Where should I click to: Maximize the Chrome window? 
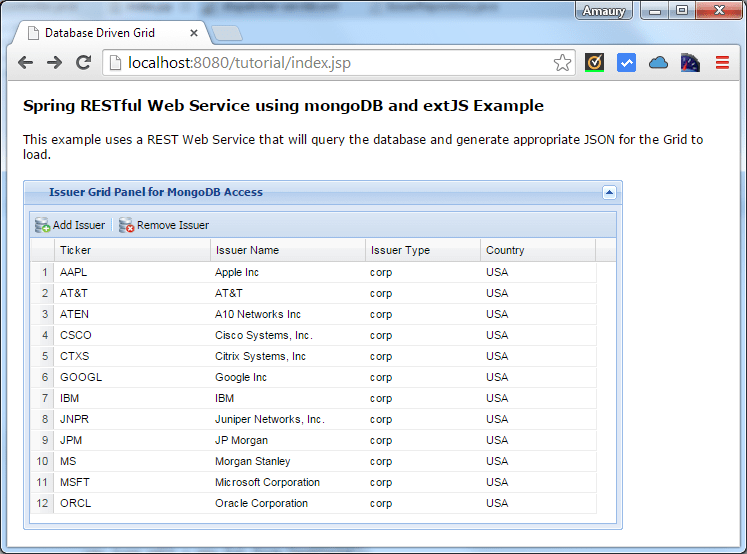(682, 10)
